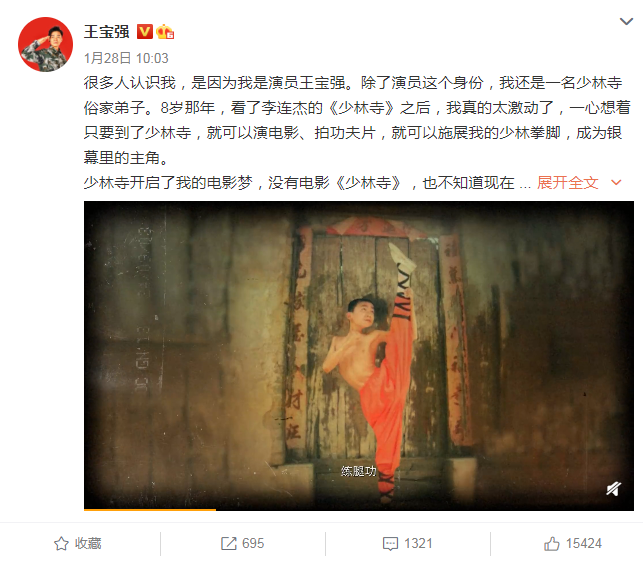643x563 pixels.
Task: Toggle like via the 15424 count
Action: (584, 544)
